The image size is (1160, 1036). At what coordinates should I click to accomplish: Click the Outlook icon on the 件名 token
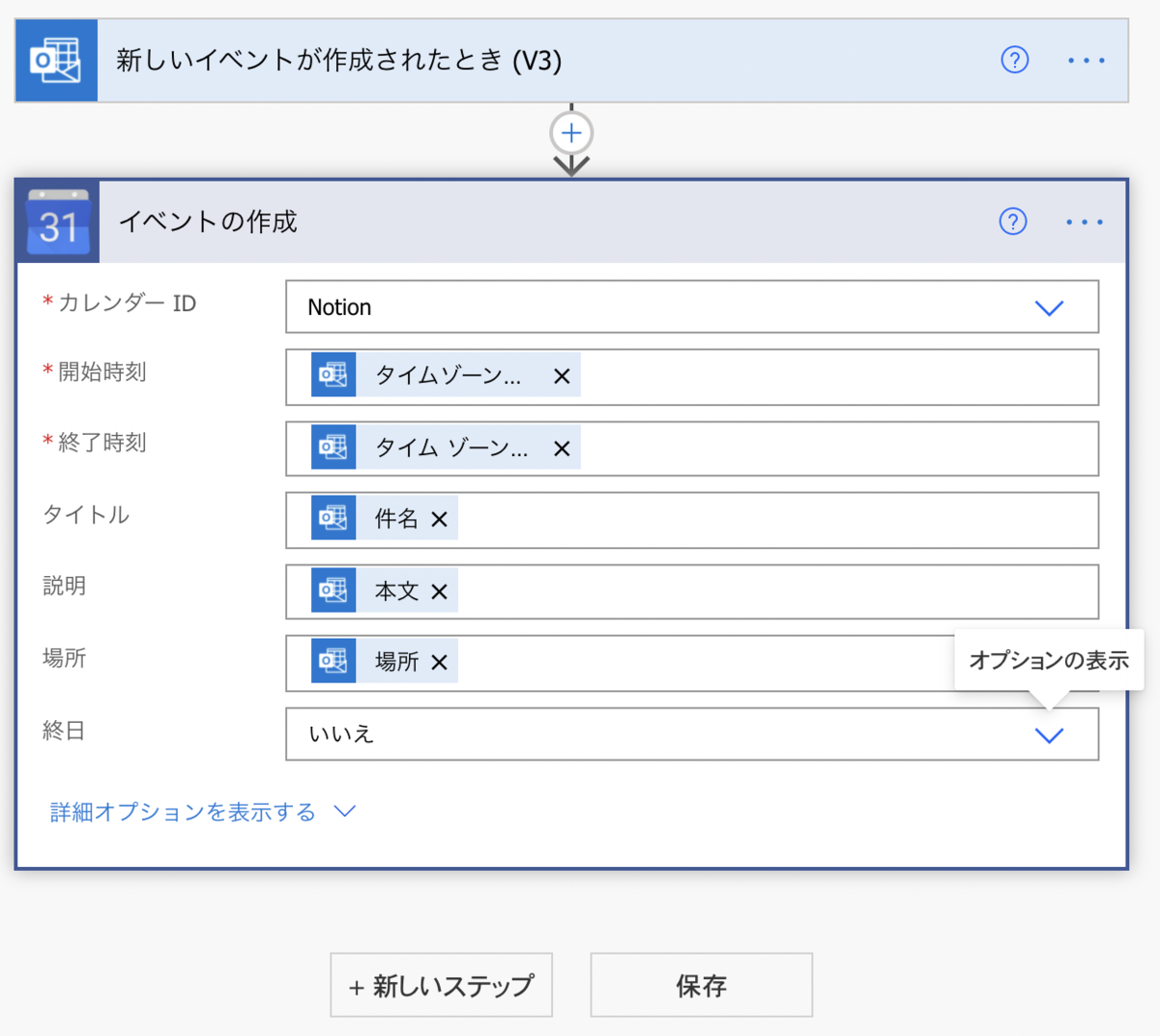pos(333,518)
